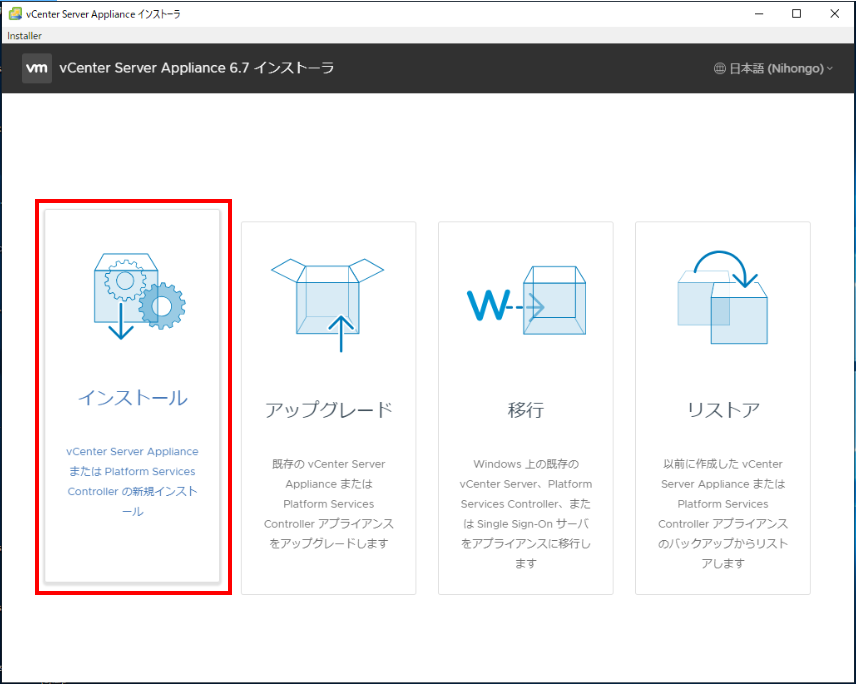Click the upgrade description starting 既存の vCenter Server
856x684 pixels.
click(329, 504)
